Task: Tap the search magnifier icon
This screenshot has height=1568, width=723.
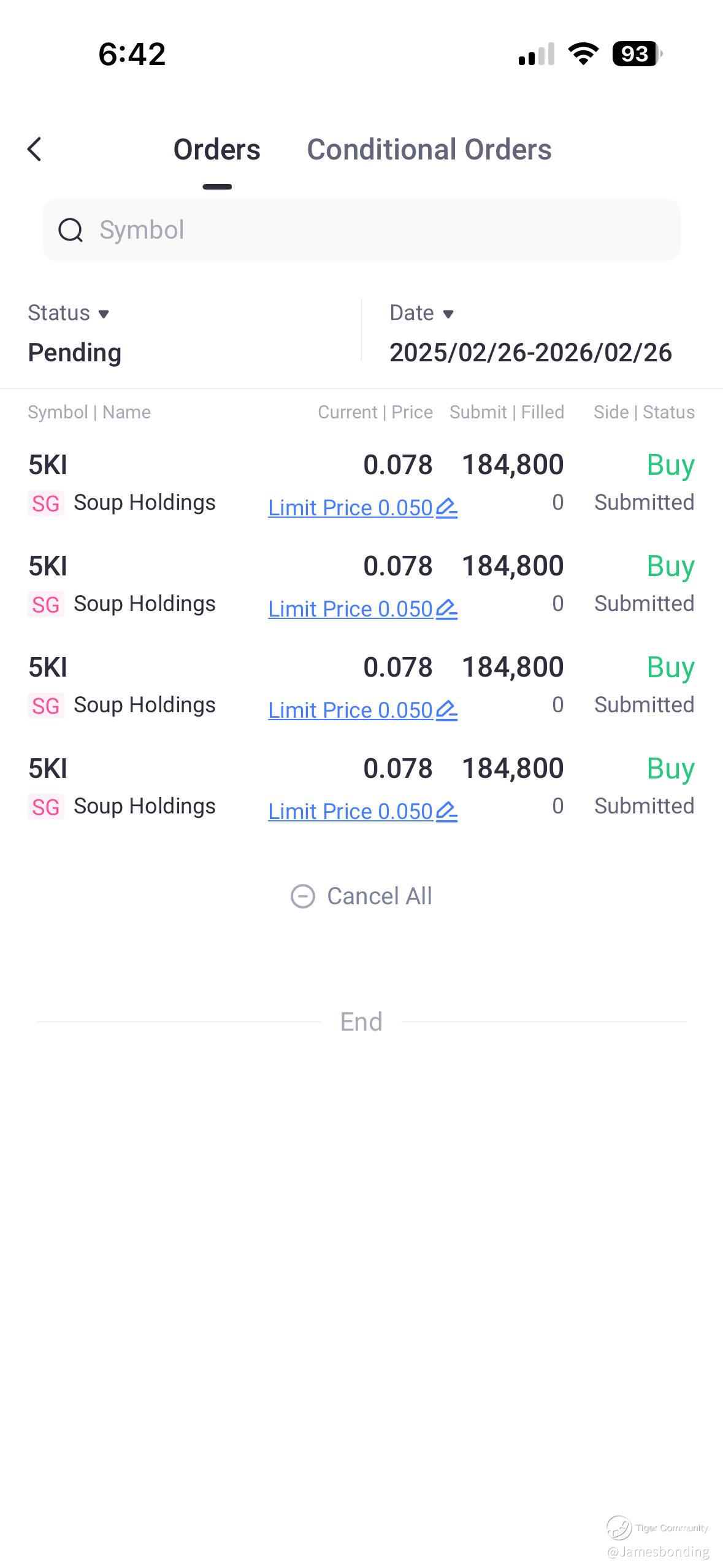Action: coord(71,230)
